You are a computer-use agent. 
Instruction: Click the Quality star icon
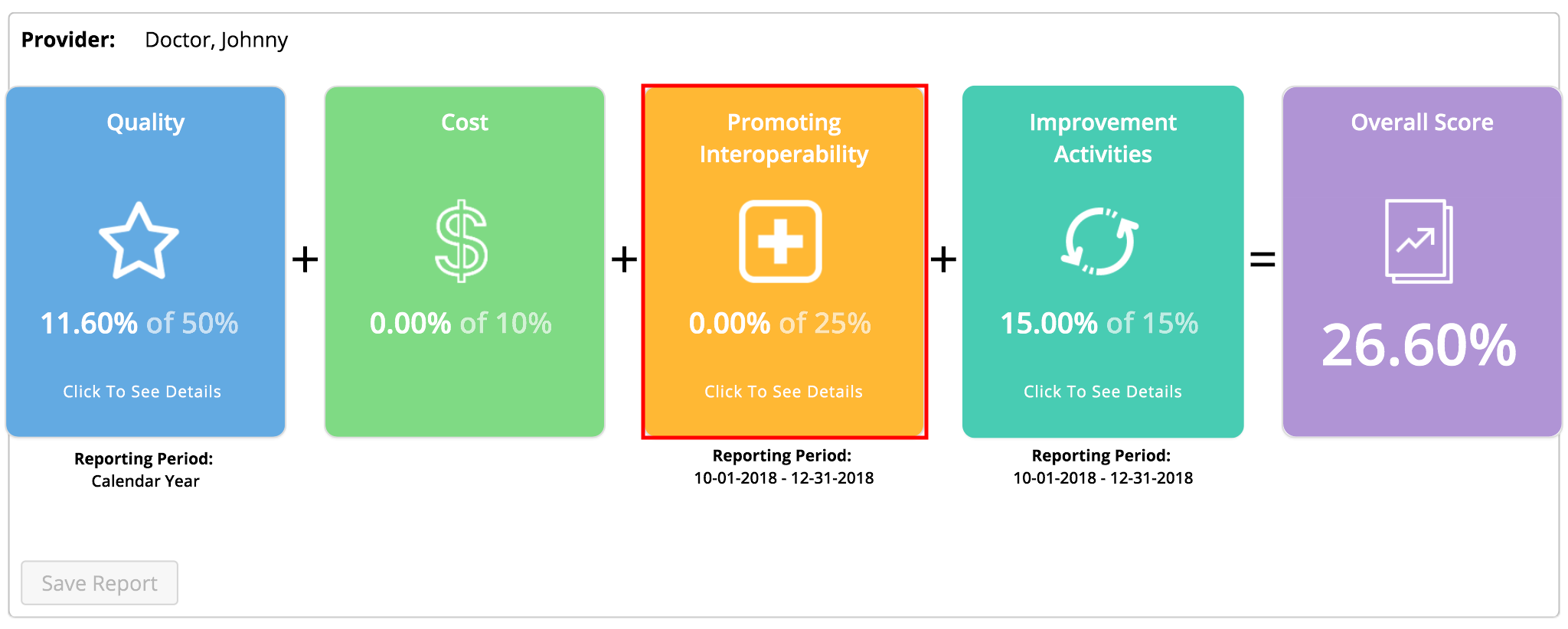click(139, 241)
